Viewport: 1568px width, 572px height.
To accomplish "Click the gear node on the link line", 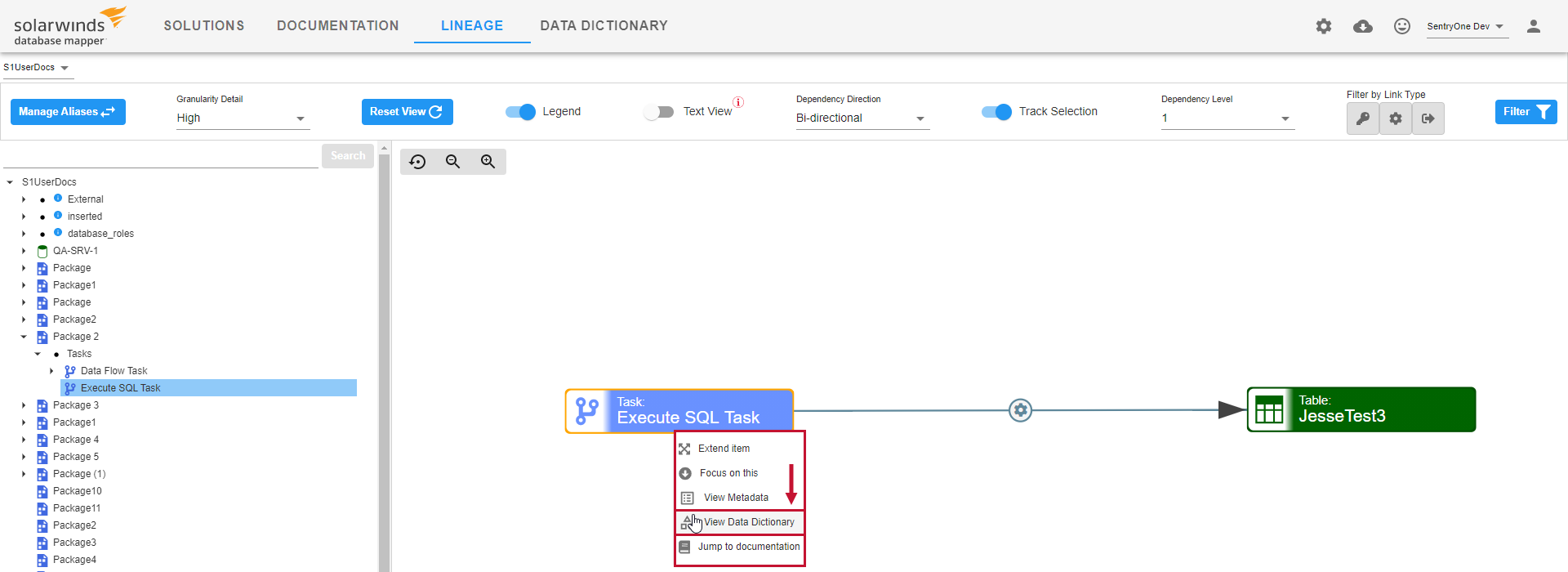I will pyautogui.click(x=1020, y=410).
